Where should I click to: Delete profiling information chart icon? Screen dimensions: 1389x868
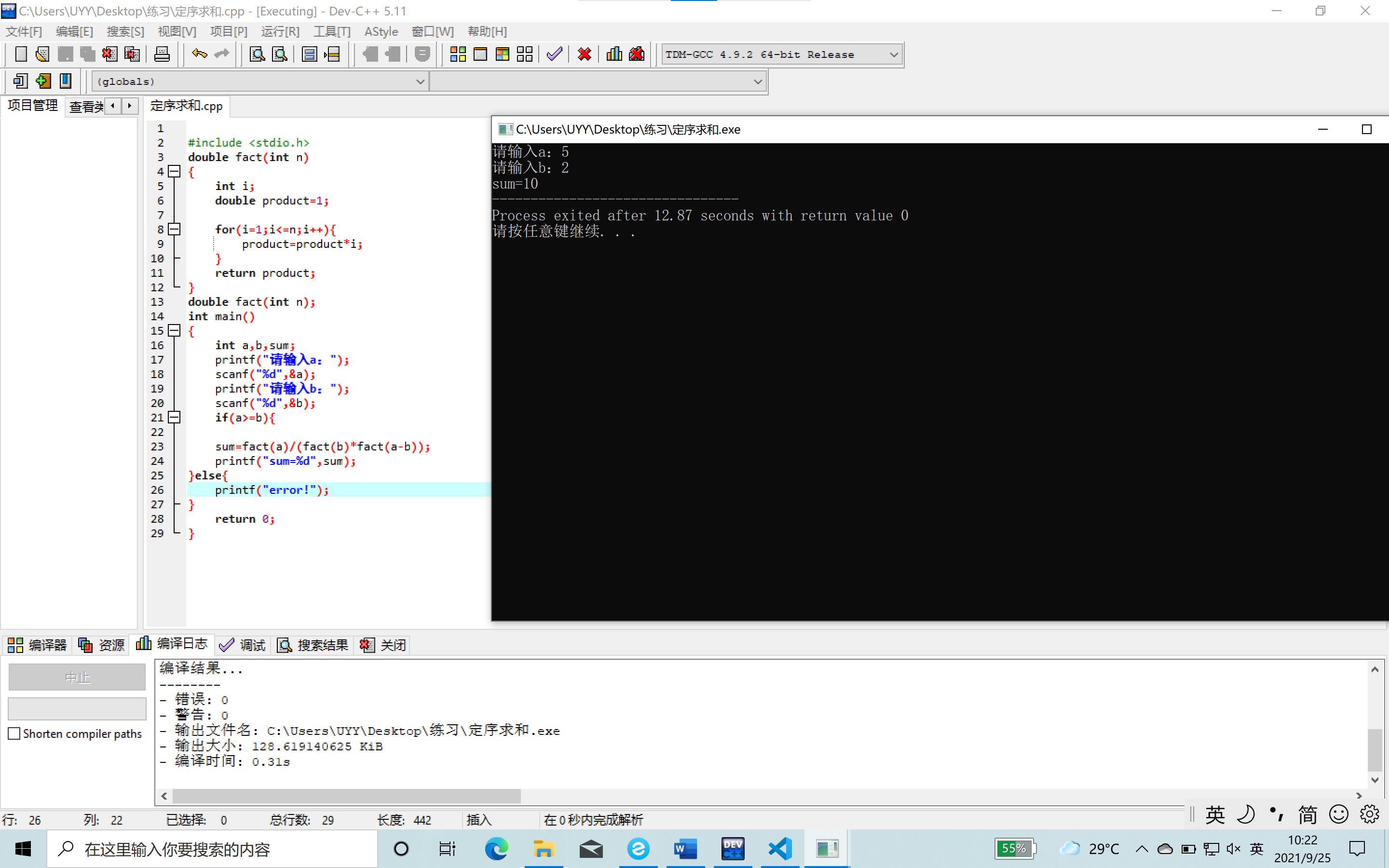tap(637, 54)
